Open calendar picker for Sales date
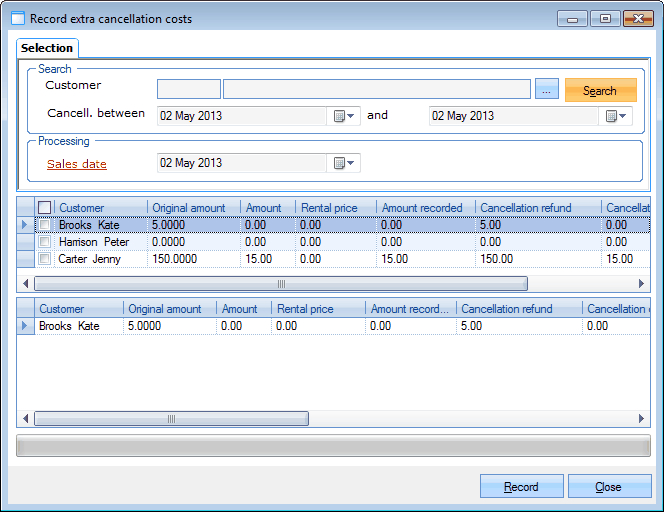 click(x=343, y=163)
